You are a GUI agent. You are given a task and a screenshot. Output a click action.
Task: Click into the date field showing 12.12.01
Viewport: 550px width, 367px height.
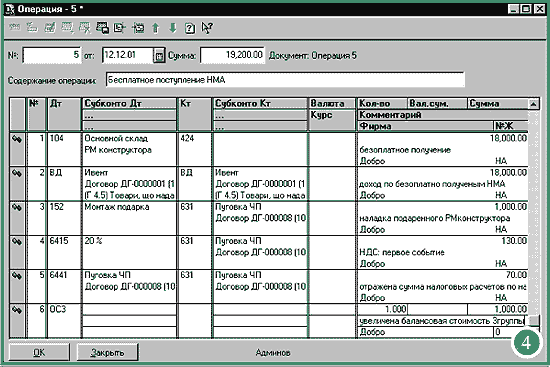point(128,55)
